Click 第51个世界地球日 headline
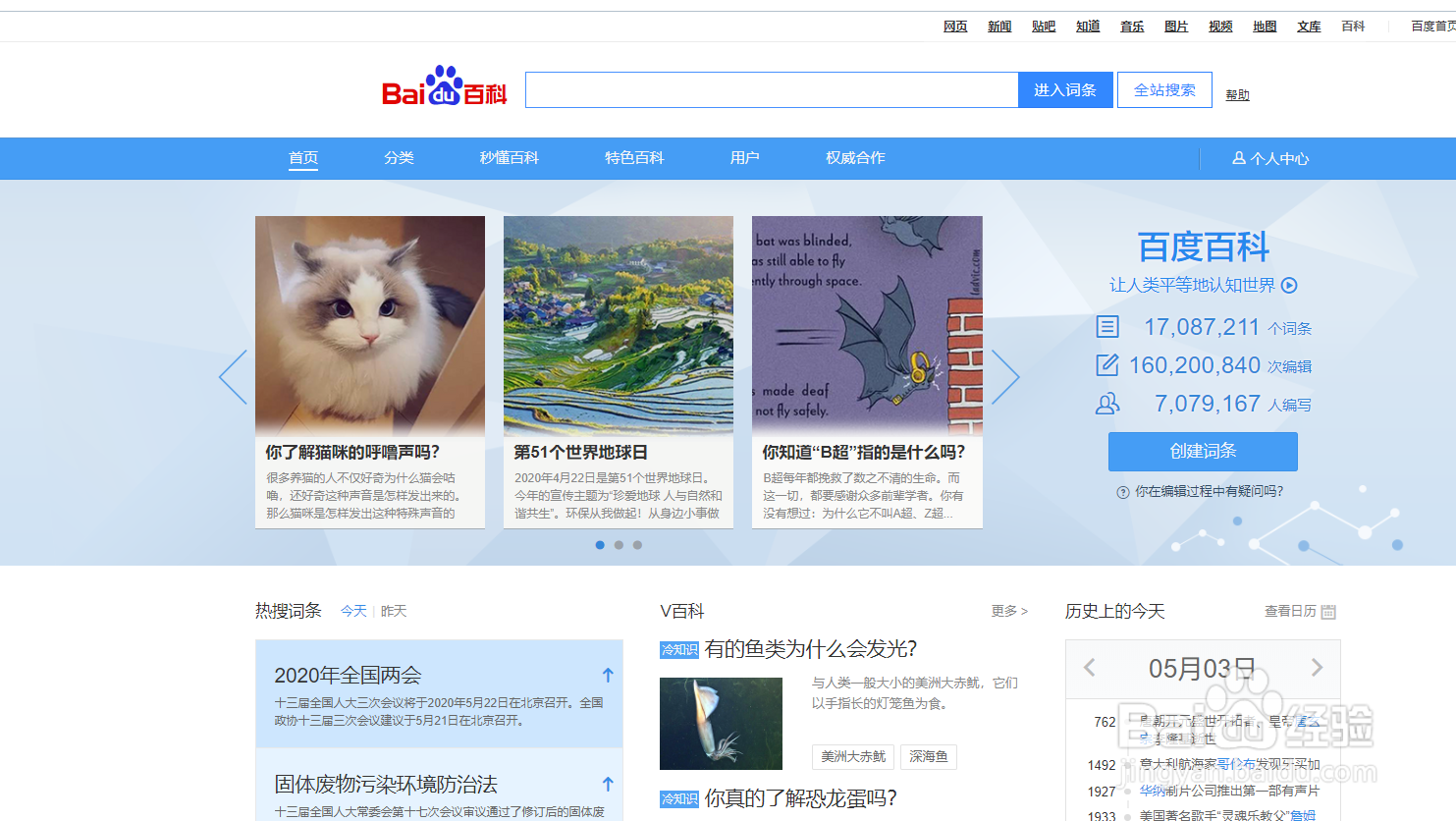The width and height of the screenshot is (1456, 821). [x=580, y=452]
